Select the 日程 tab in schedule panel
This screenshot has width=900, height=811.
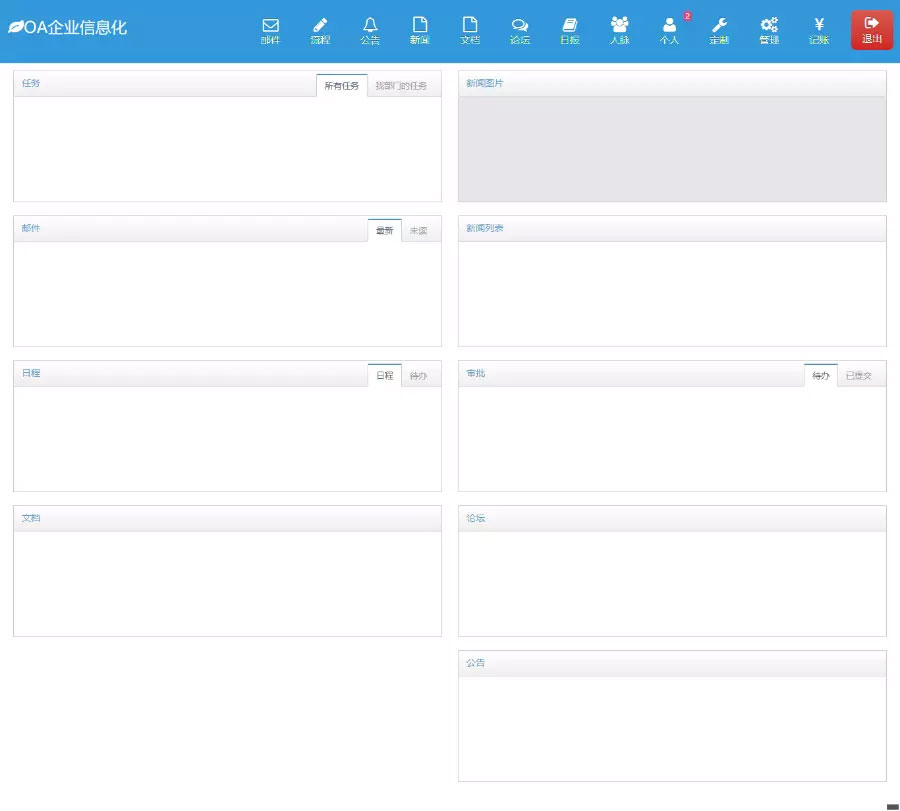click(x=385, y=376)
